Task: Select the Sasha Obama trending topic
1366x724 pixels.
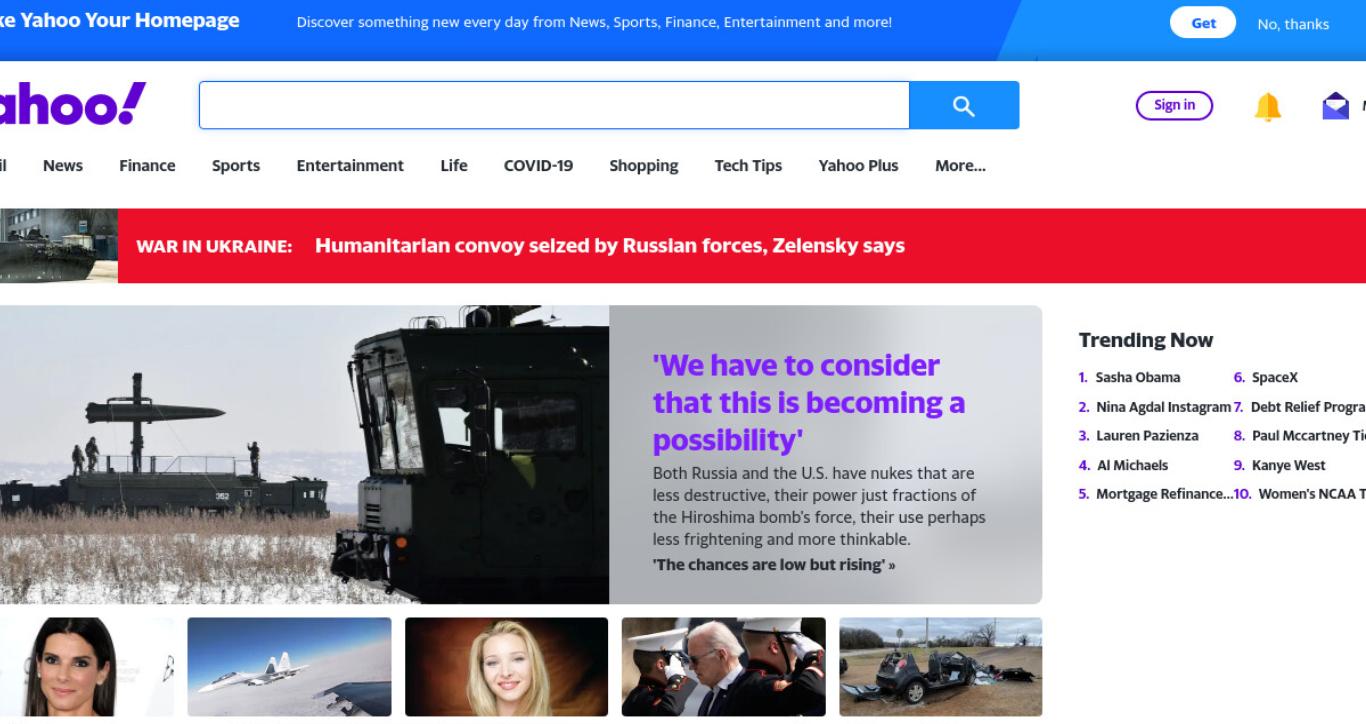Action: tap(1137, 377)
